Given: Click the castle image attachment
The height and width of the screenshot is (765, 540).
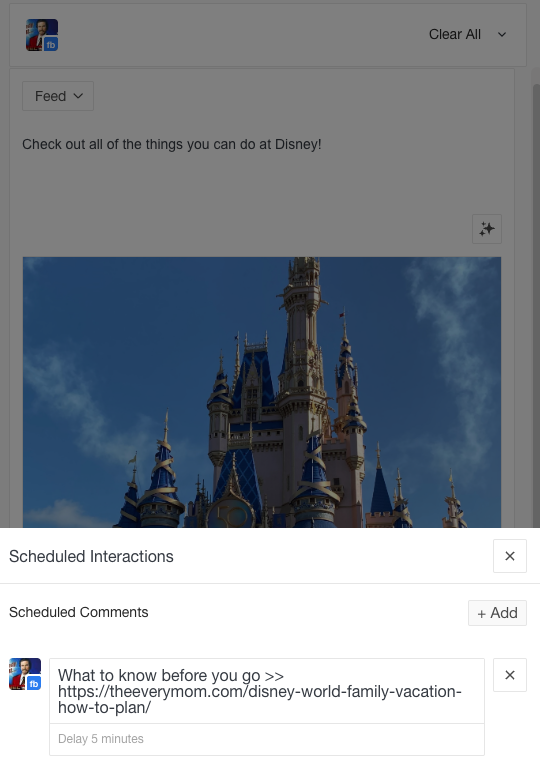Looking at the screenshot, I should click(x=261, y=392).
